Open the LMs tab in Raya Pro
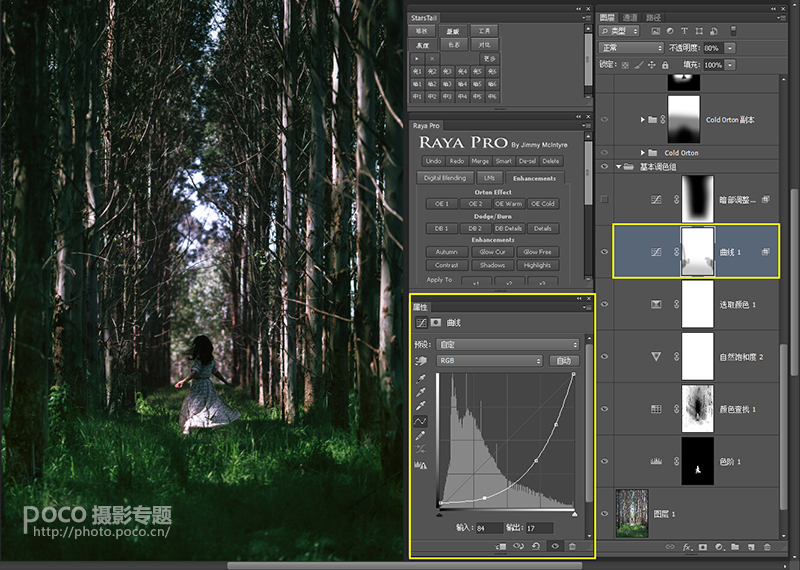The height and width of the screenshot is (570, 800). (x=489, y=178)
